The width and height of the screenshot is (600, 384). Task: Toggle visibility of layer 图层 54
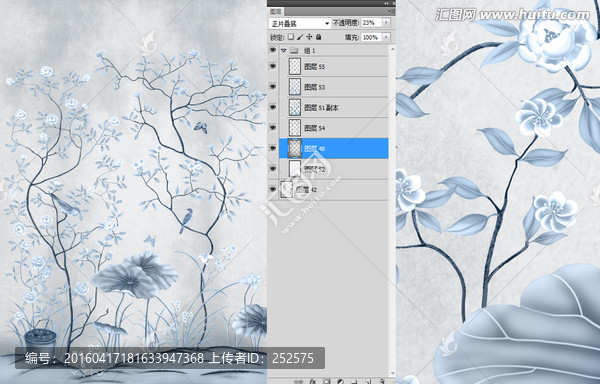click(273, 127)
